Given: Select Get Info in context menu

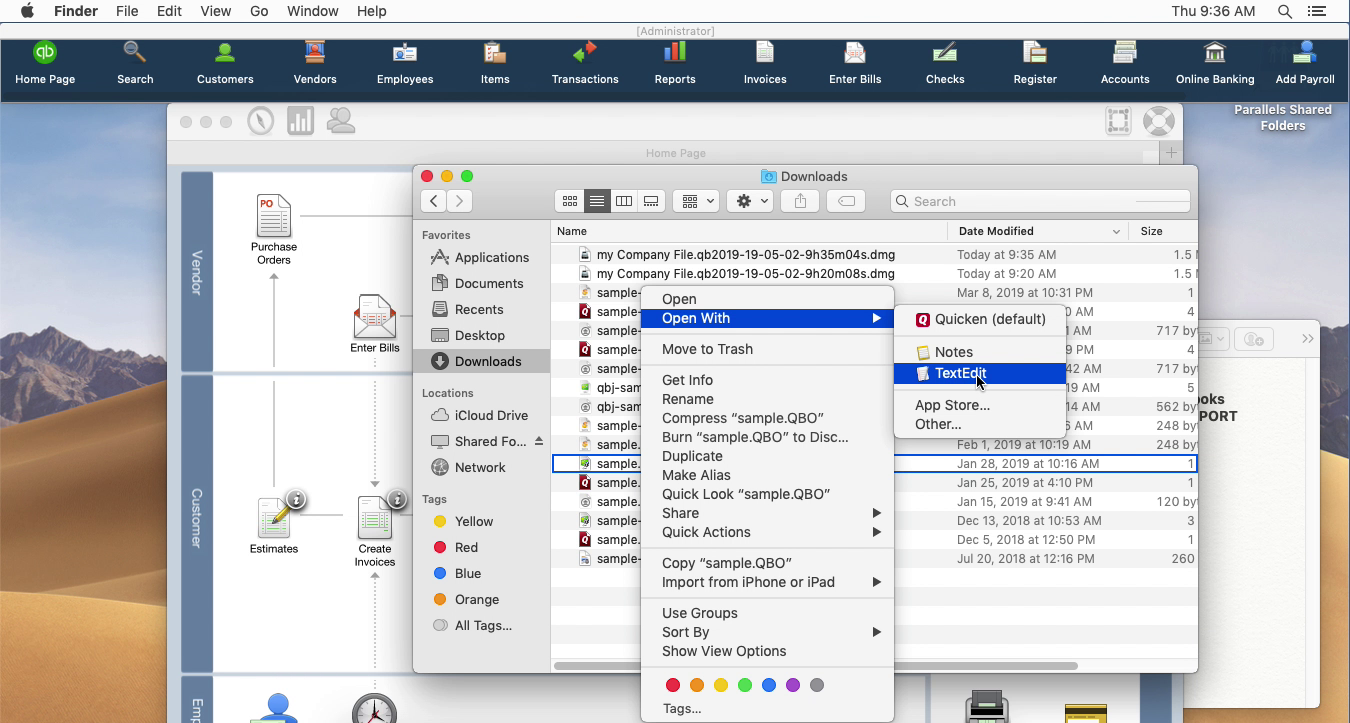Looking at the screenshot, I should coord(767,380).
